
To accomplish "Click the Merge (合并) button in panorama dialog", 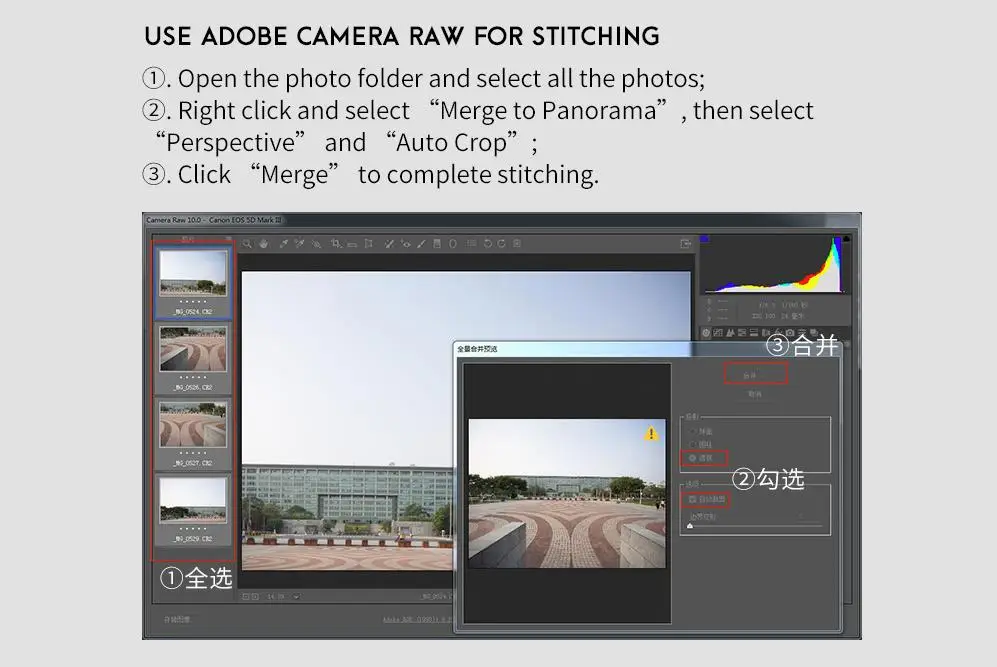I will click(755, 375).
